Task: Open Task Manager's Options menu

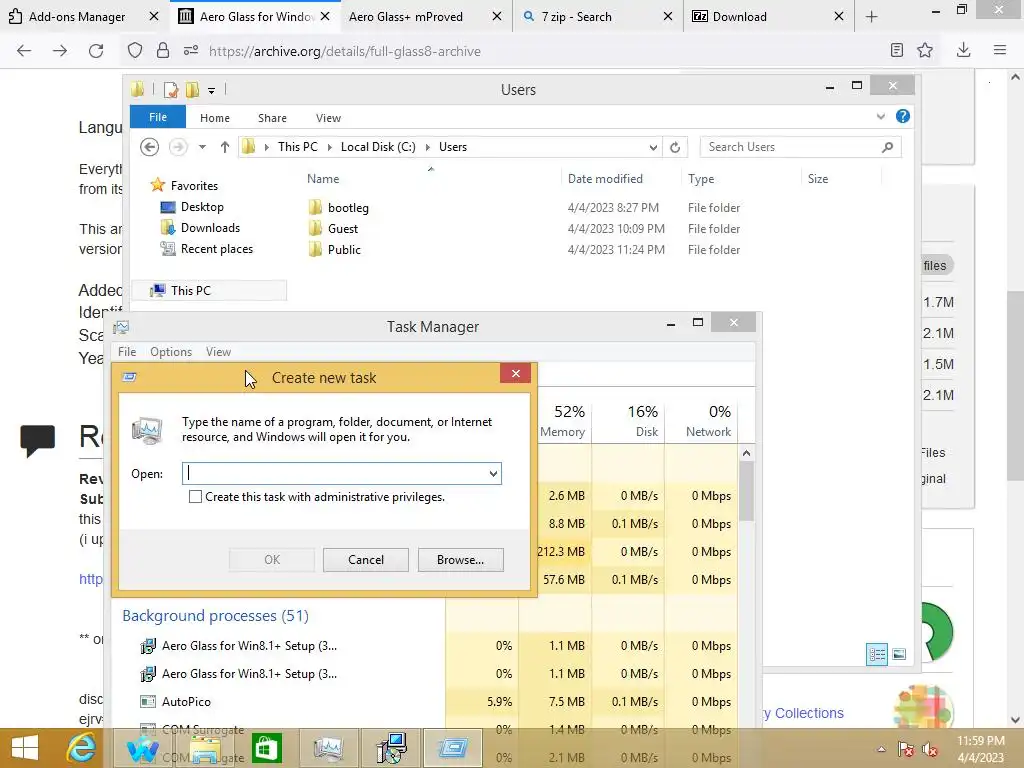Action: coord(171,351)
